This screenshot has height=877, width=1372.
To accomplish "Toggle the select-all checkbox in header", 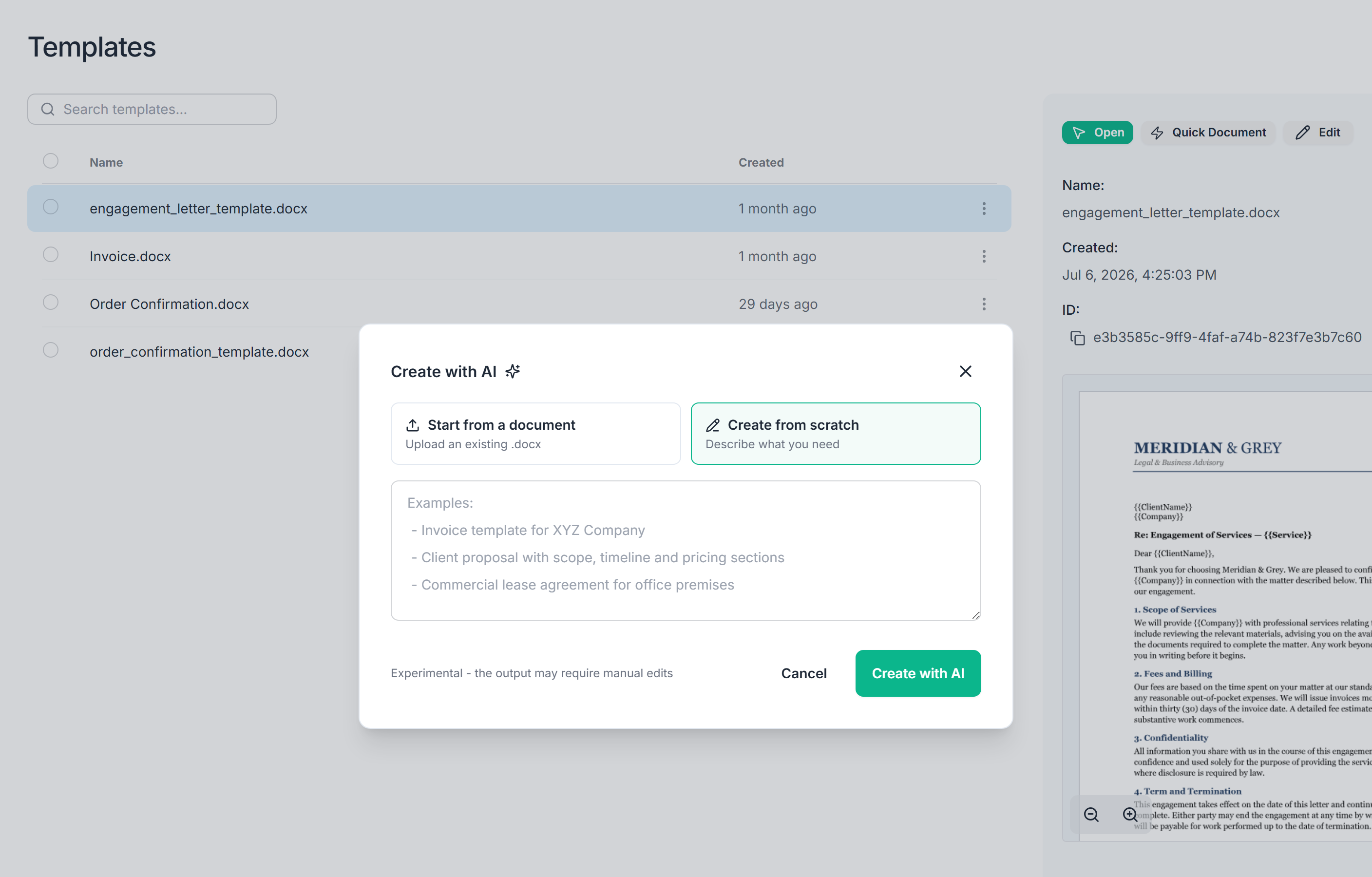I will click(51, 161).
